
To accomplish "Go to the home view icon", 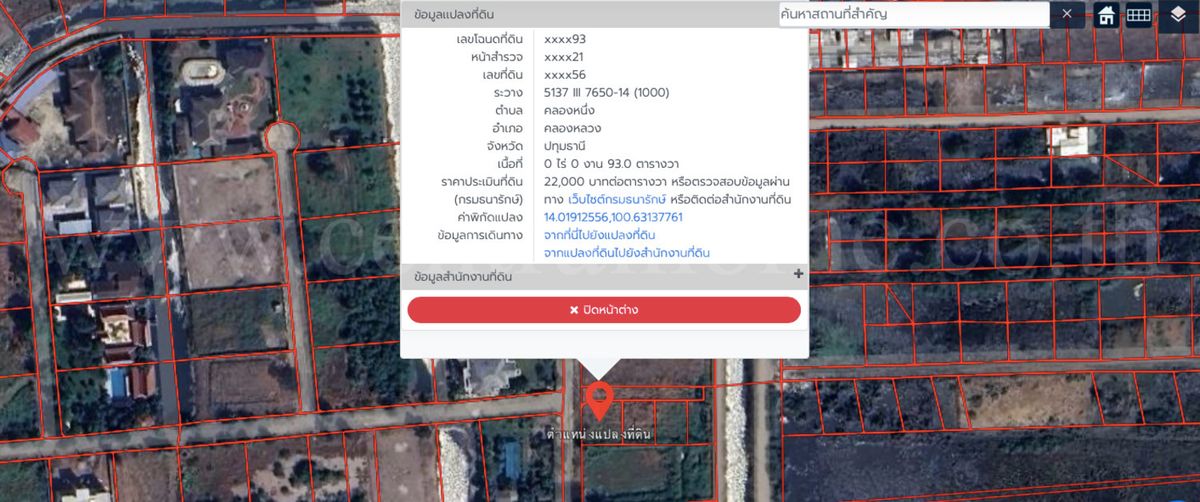I will click(x=1106, y=14).
